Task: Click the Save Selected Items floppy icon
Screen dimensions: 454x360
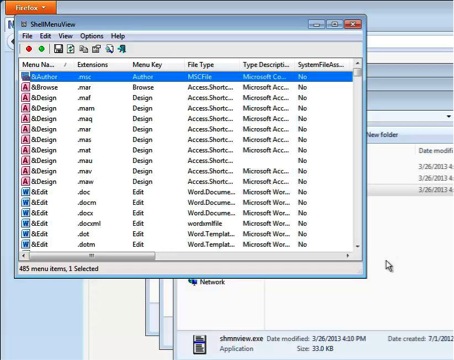Action: click(58, 49)
